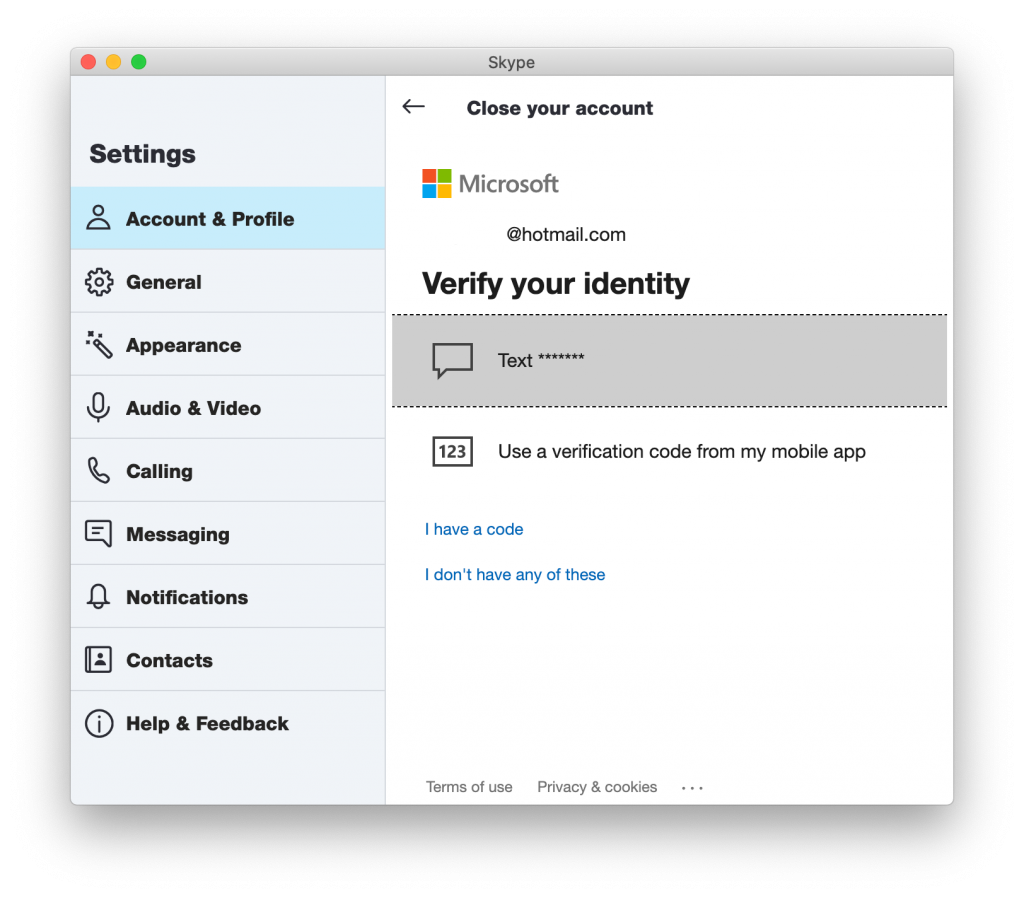Click the Appearance magic wand icon
1024x898 pixels.
[x=99, y=345]
